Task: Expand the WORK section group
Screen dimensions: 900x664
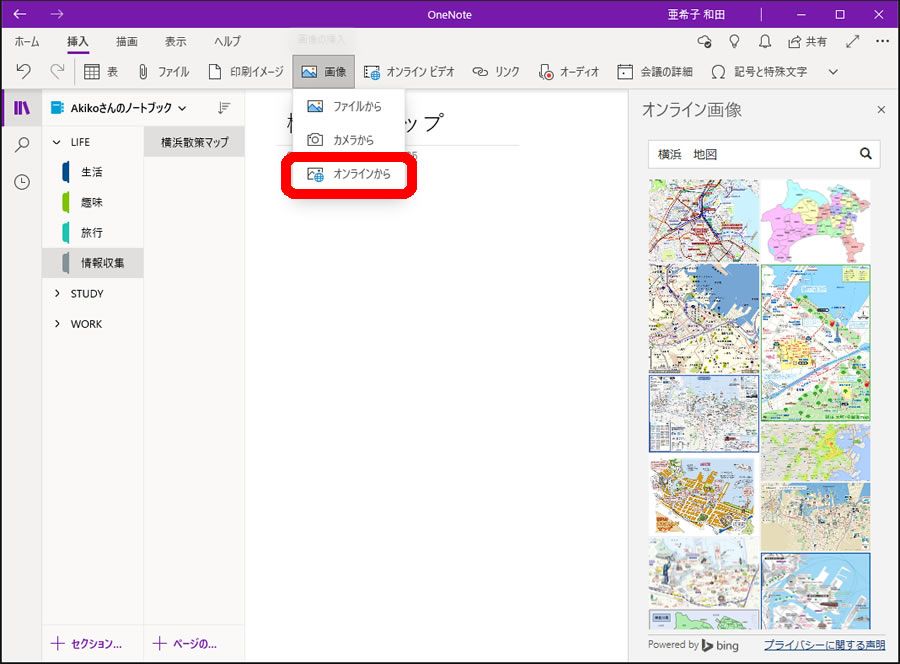Action: 57,324
